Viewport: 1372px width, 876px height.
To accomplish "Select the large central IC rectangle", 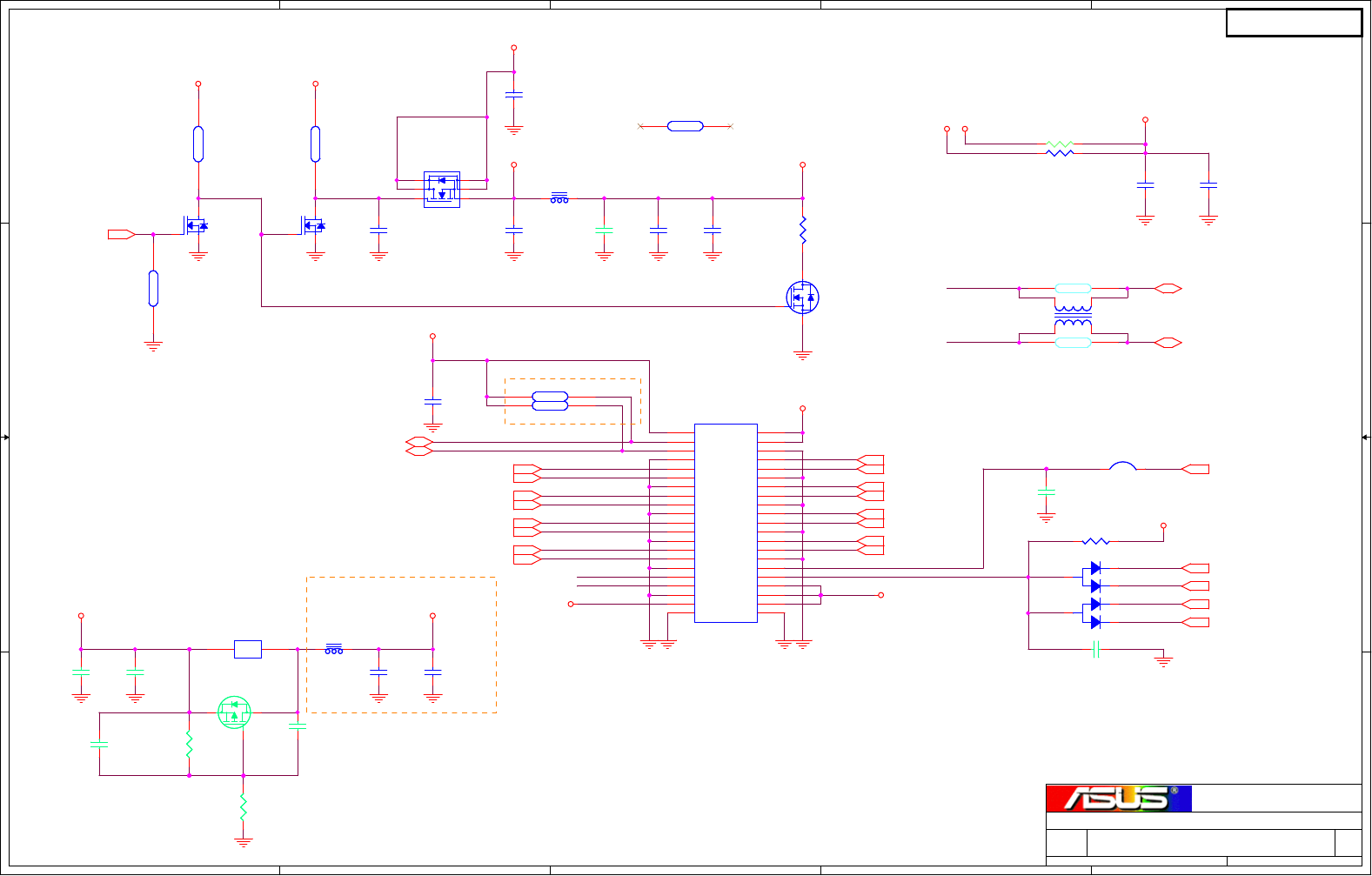I will 726,523.
